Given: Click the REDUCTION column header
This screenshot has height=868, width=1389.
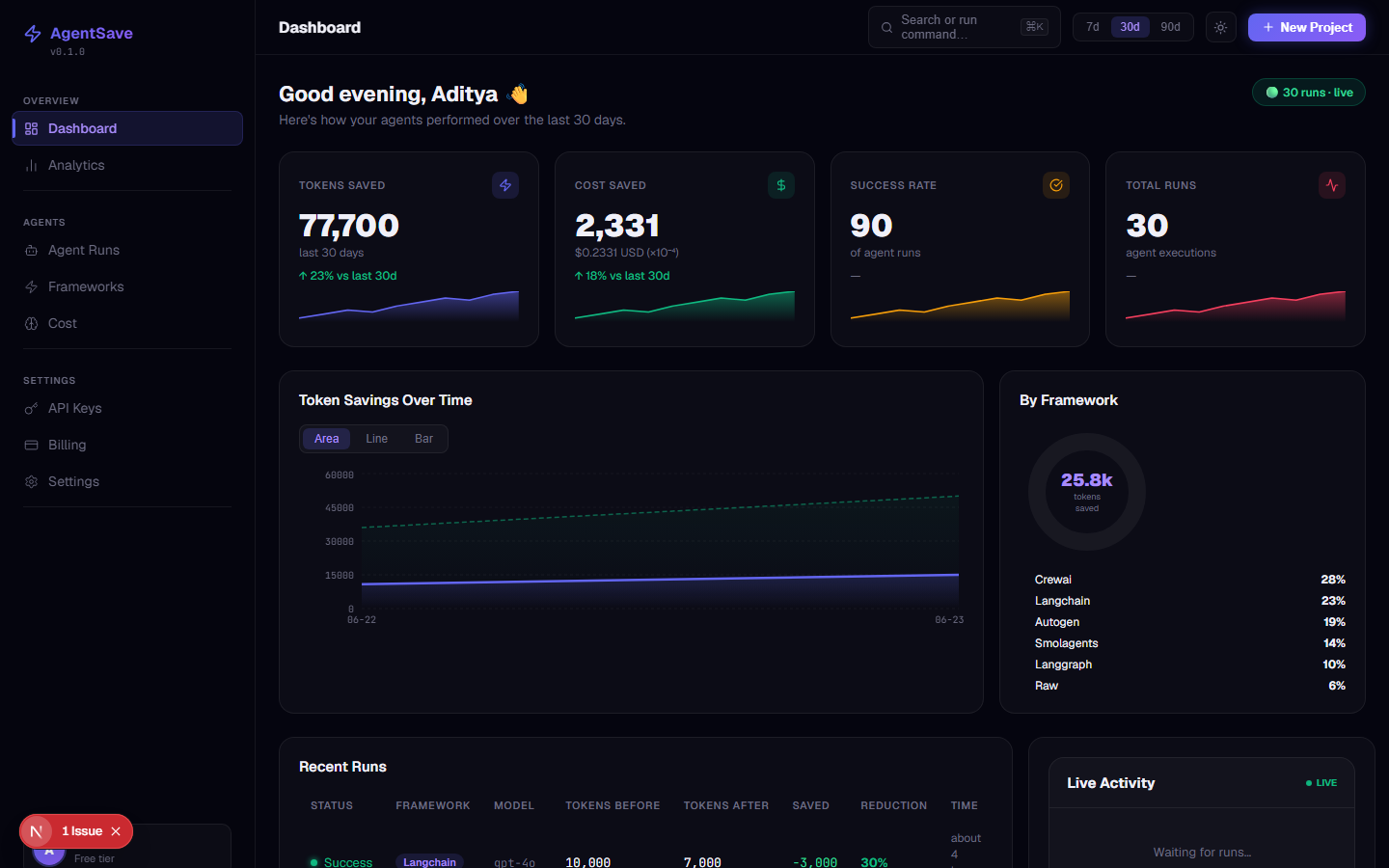Looking at the screenshot, I should (893, 805).
